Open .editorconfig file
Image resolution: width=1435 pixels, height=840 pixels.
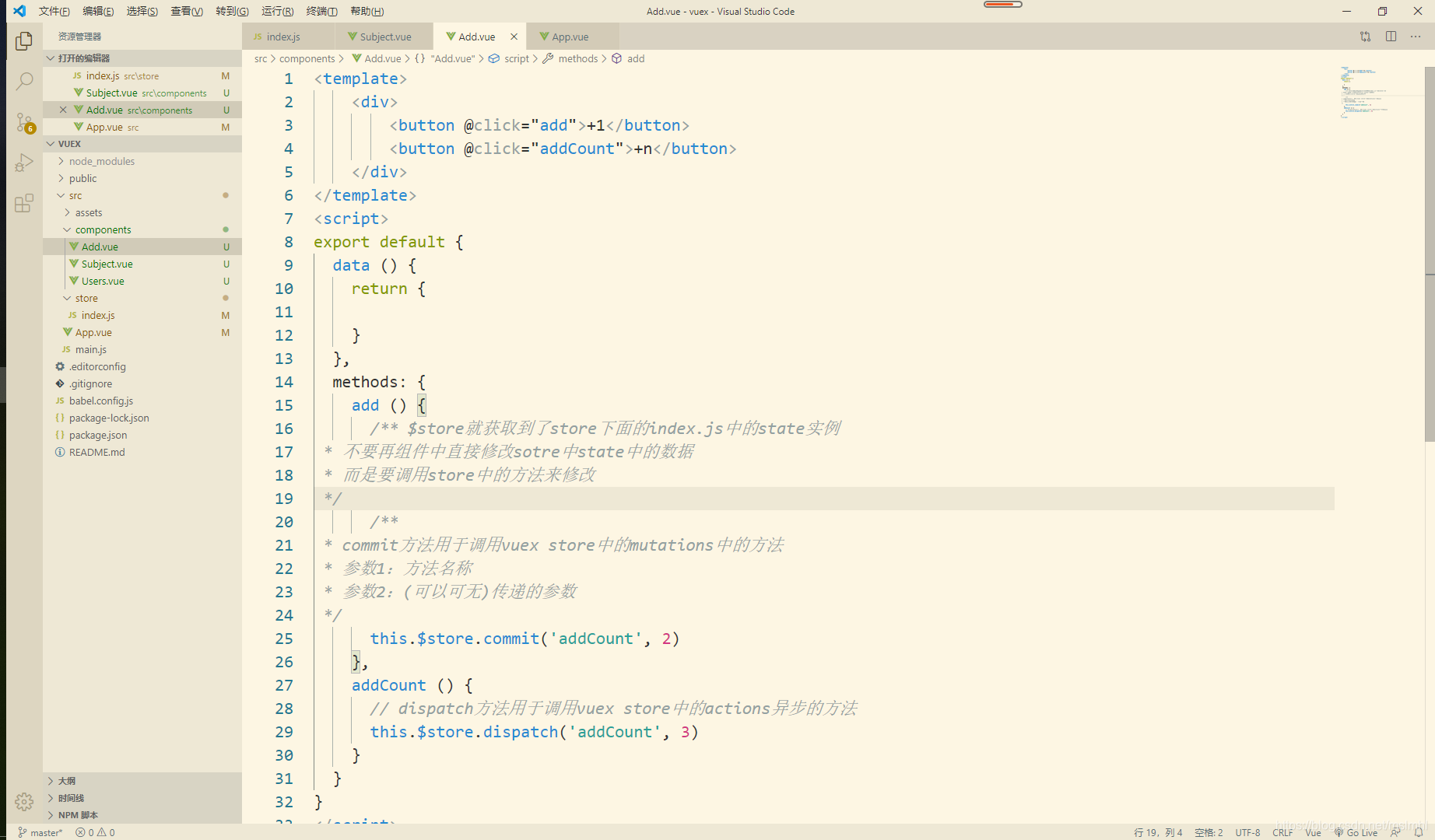(142, 366)
